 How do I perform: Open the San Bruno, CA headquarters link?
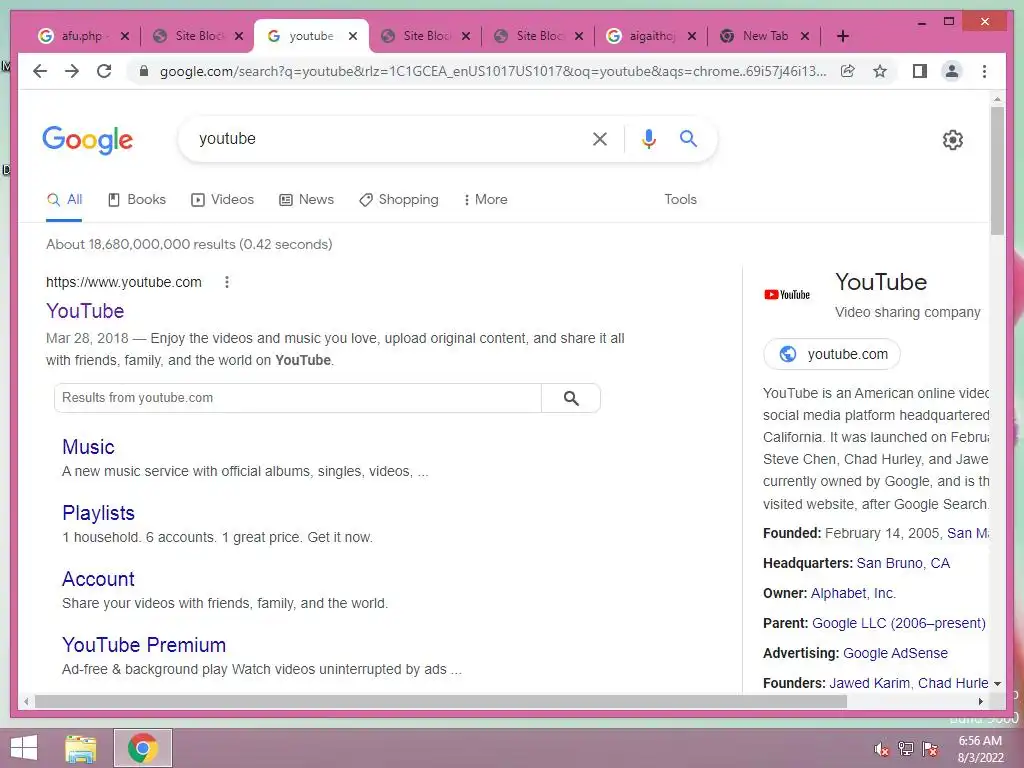(903, 564)
